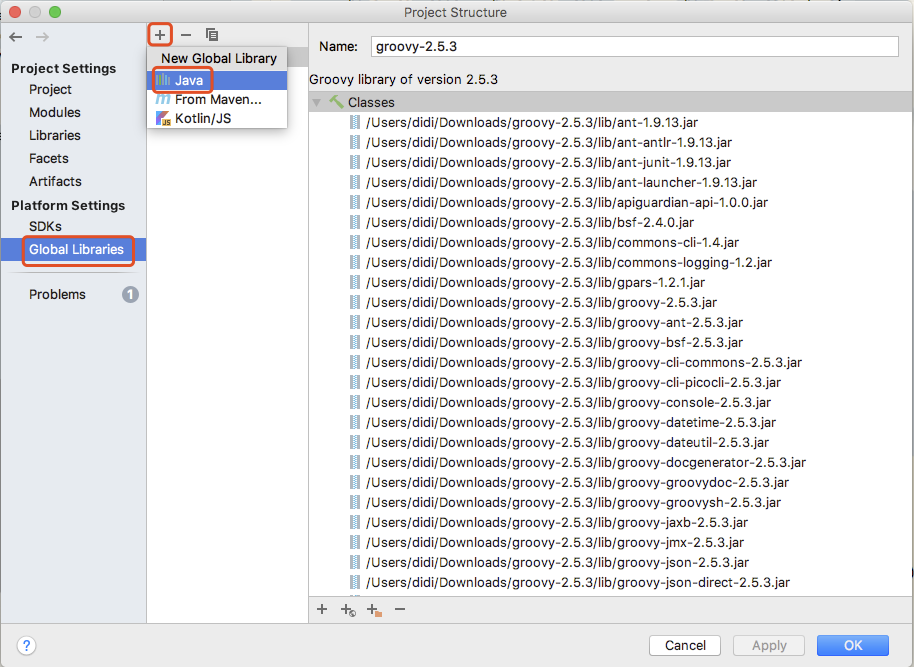Click the jar icon for gpars-1.2.1.jar

pos(354,282)
